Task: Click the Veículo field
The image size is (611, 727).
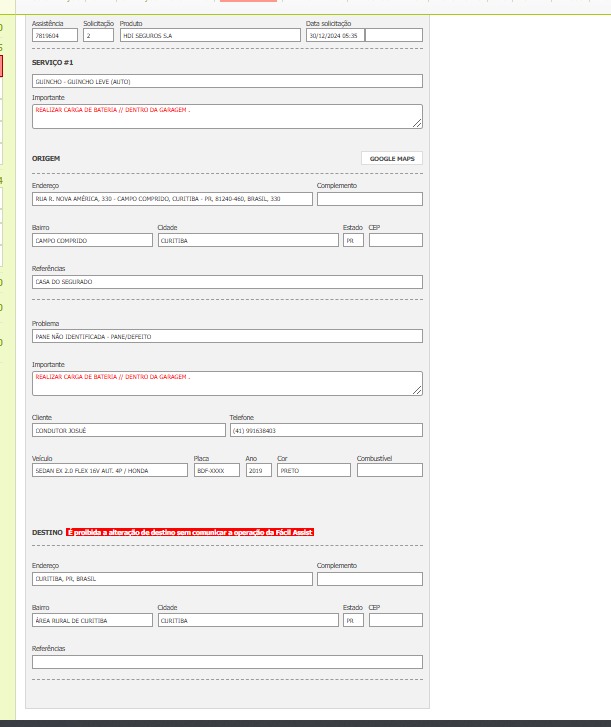Action: pos(110,470)
